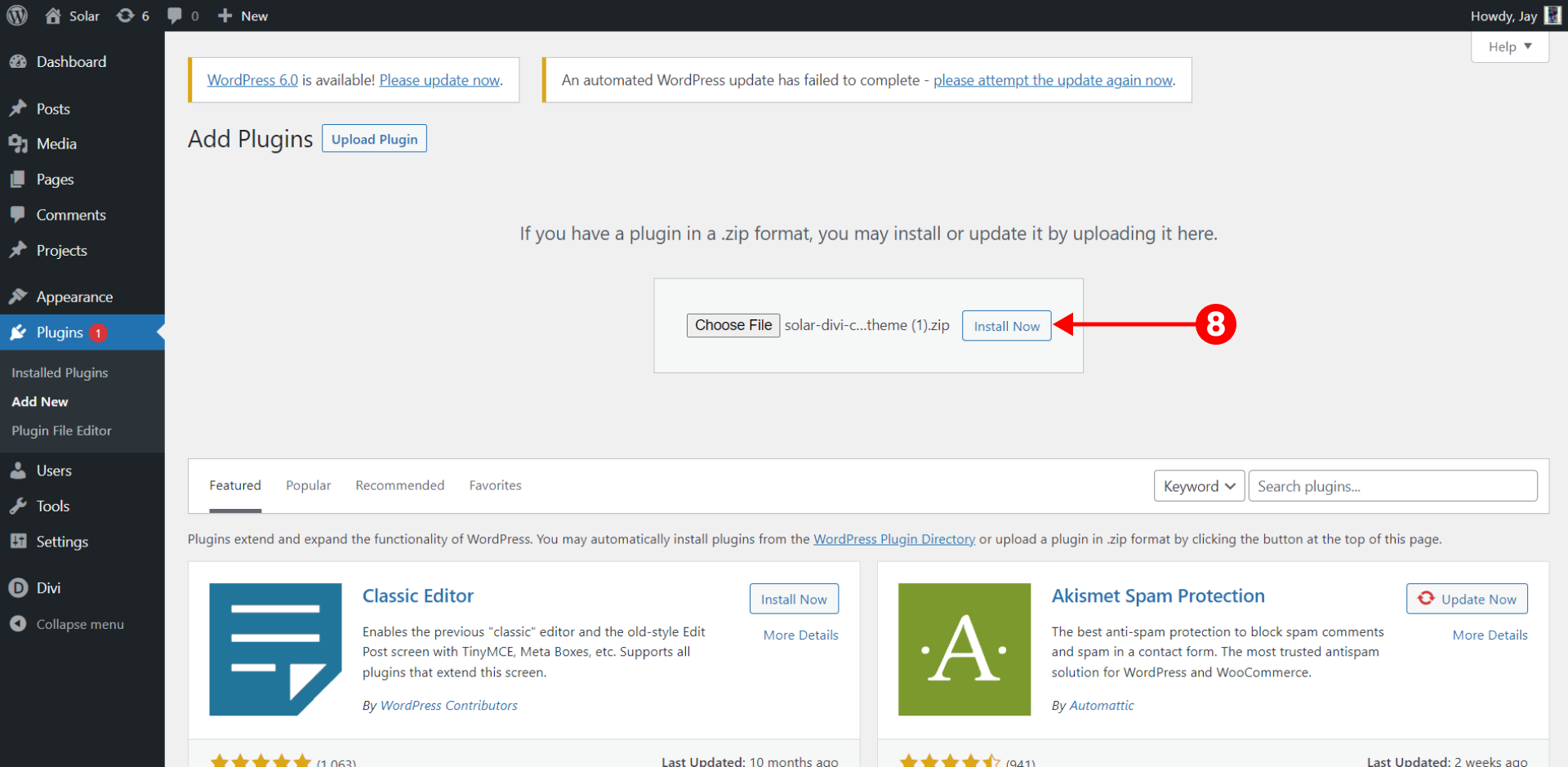Click the Tools wrench icon
1568x767 pixels.
[18, 506]
